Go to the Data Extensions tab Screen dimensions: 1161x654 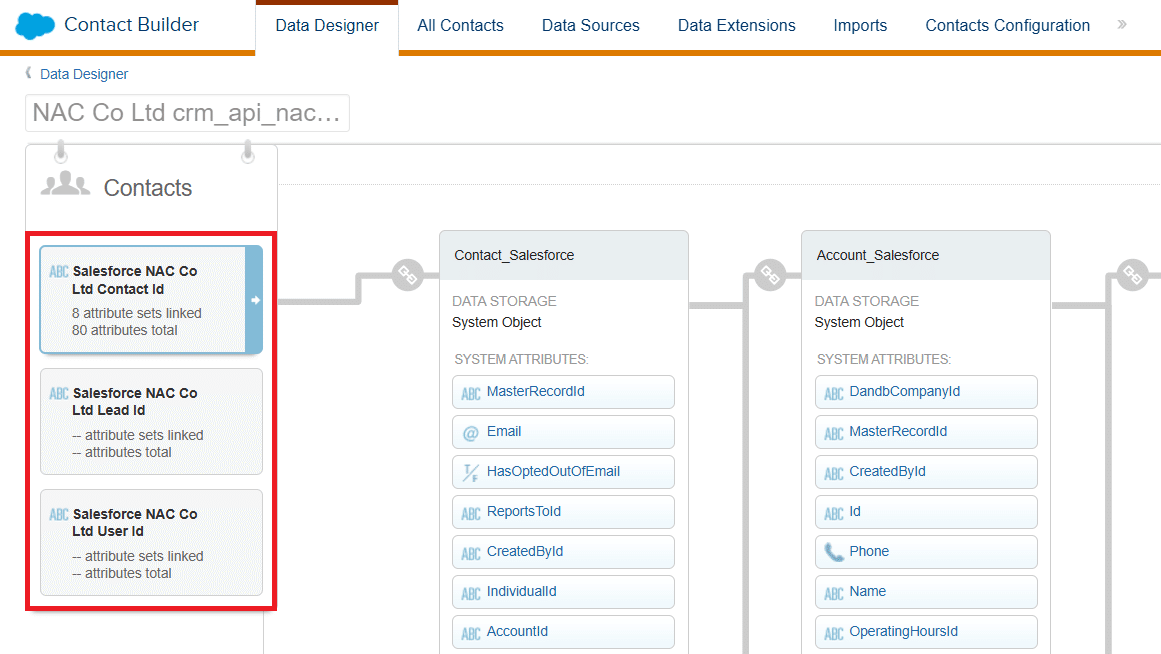tap(736, 25)
